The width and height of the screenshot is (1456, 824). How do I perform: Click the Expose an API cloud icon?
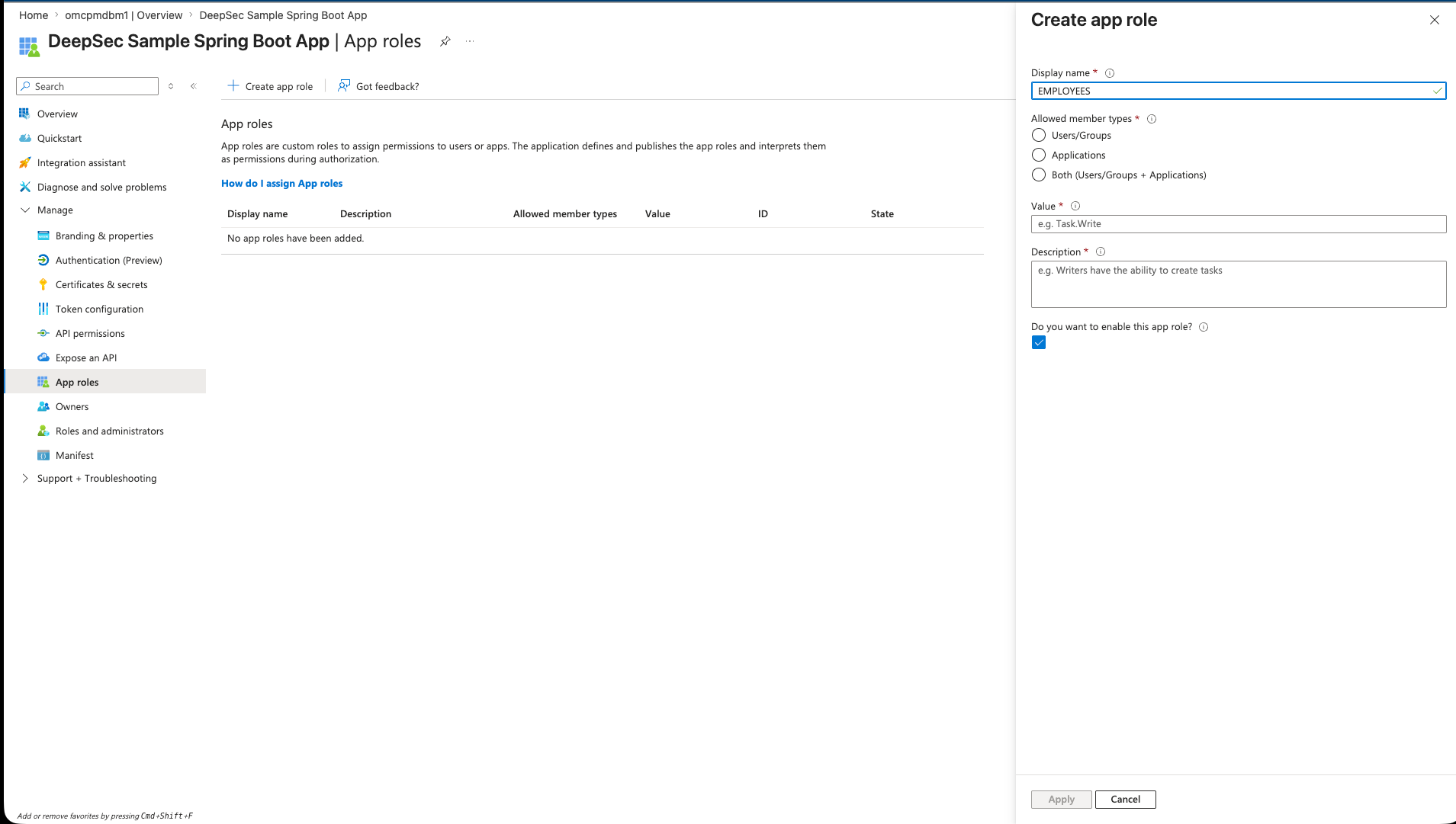click(x=43, y=357)
